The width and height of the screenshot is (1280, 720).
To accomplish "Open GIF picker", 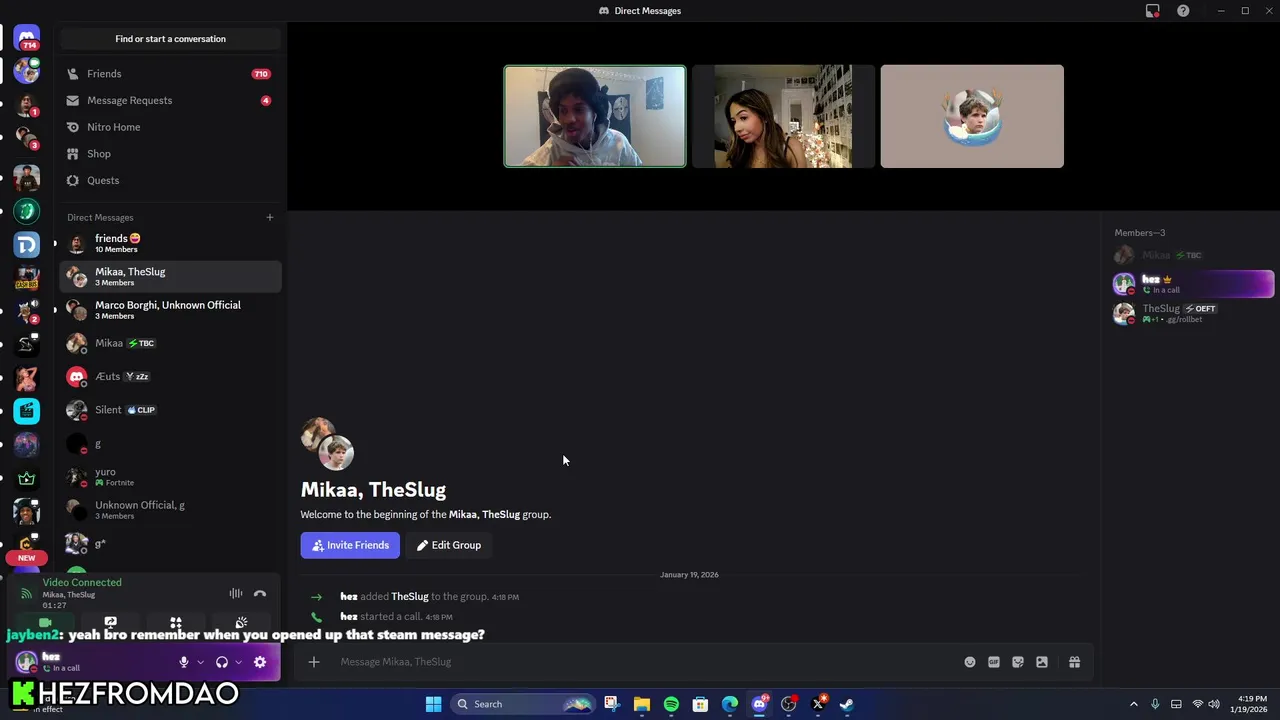I will tap(994, 662).
